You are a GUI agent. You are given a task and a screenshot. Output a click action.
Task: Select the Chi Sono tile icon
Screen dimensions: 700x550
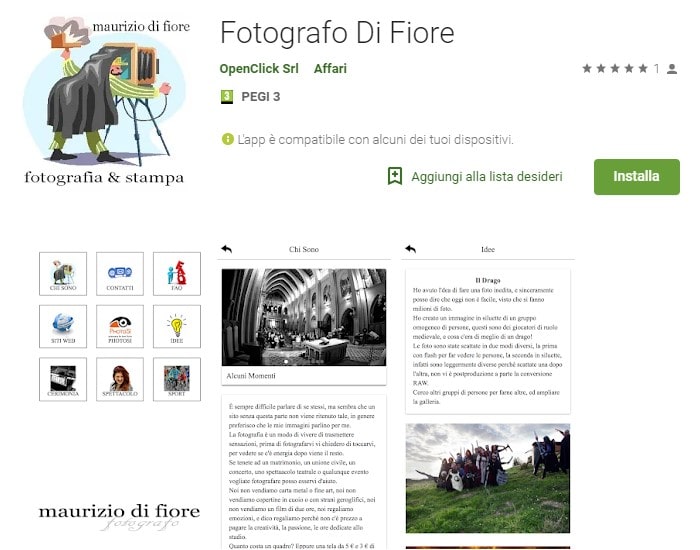click(63, 274)
